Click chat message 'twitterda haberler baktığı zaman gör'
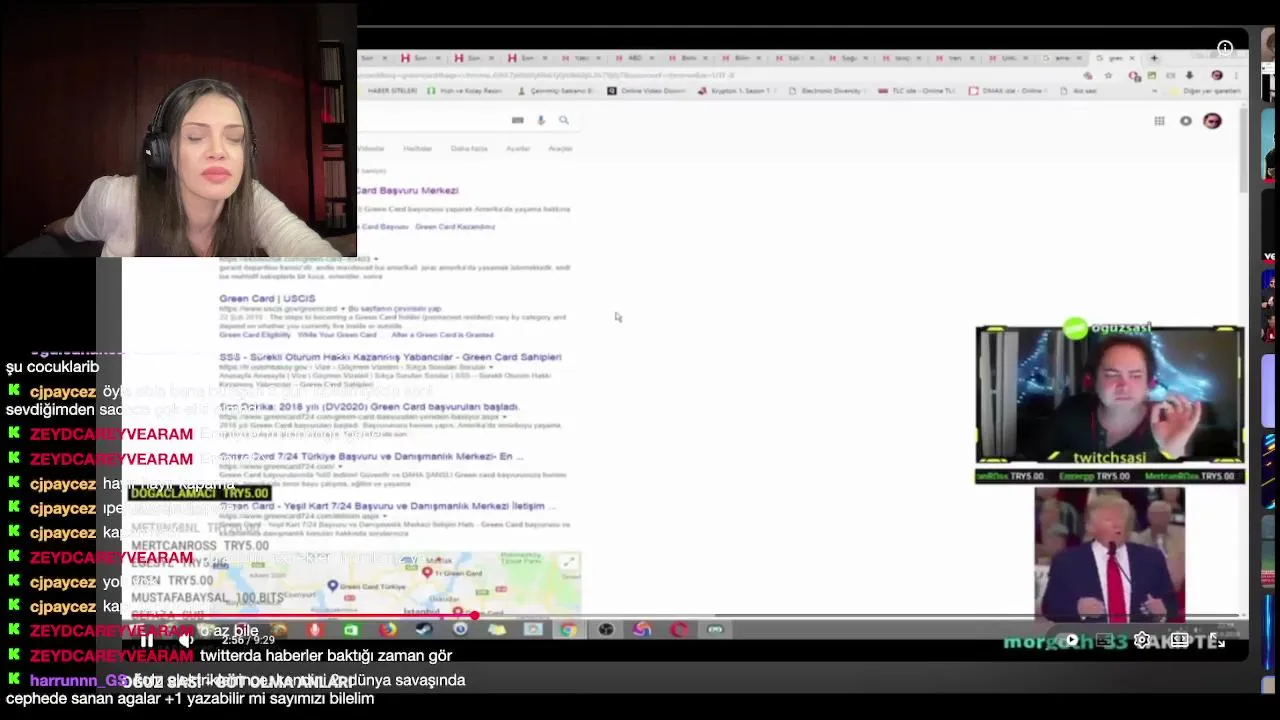Image resolution: width=1280 pixels, height=720 pixels. [326, 656]
